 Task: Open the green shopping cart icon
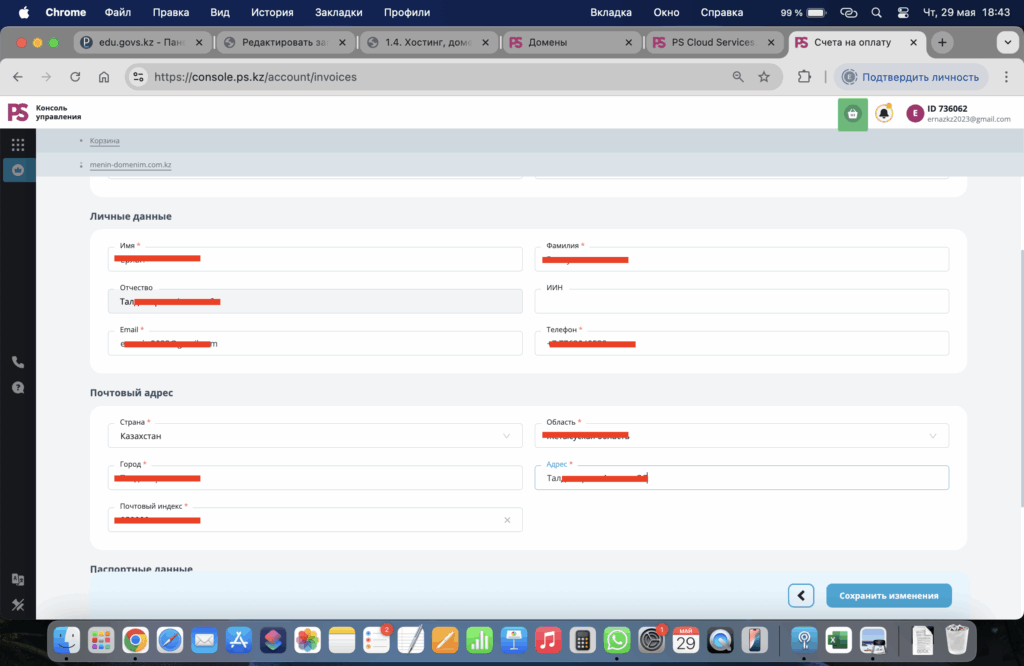(852, 114)
